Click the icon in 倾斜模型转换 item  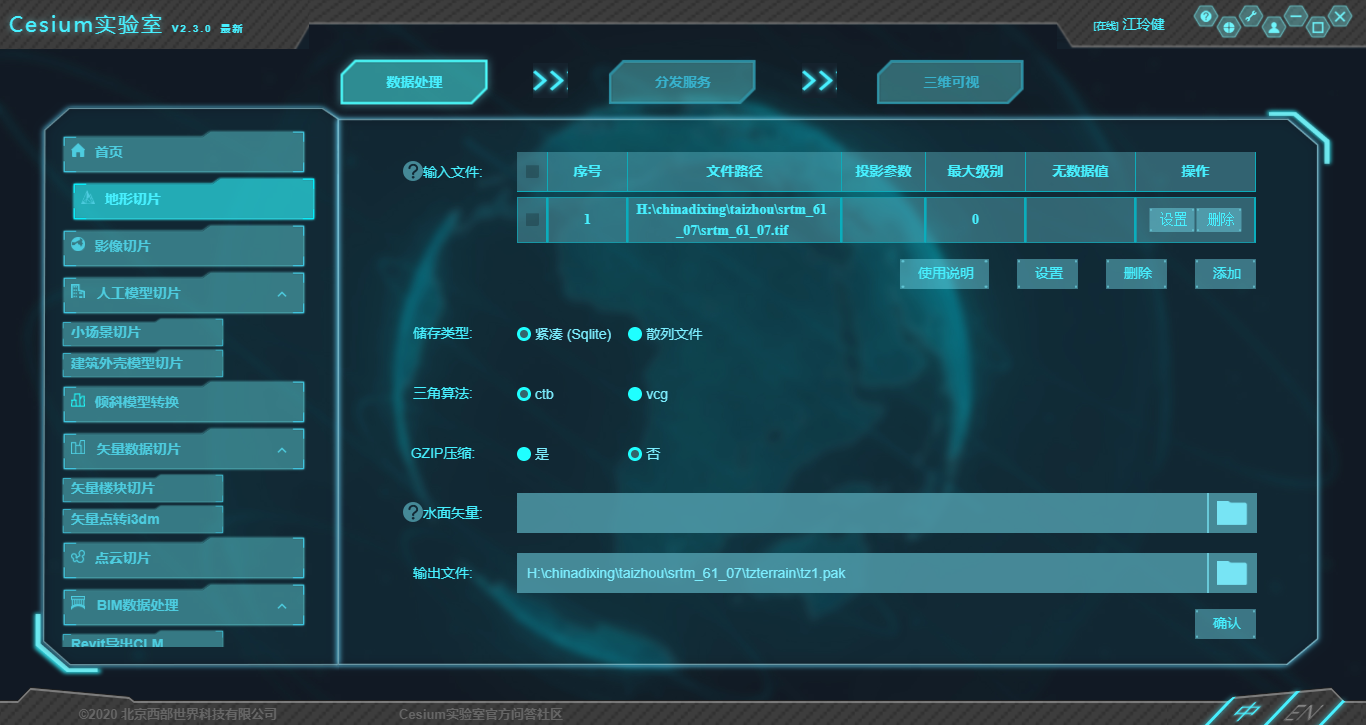[x=78, y=401]
